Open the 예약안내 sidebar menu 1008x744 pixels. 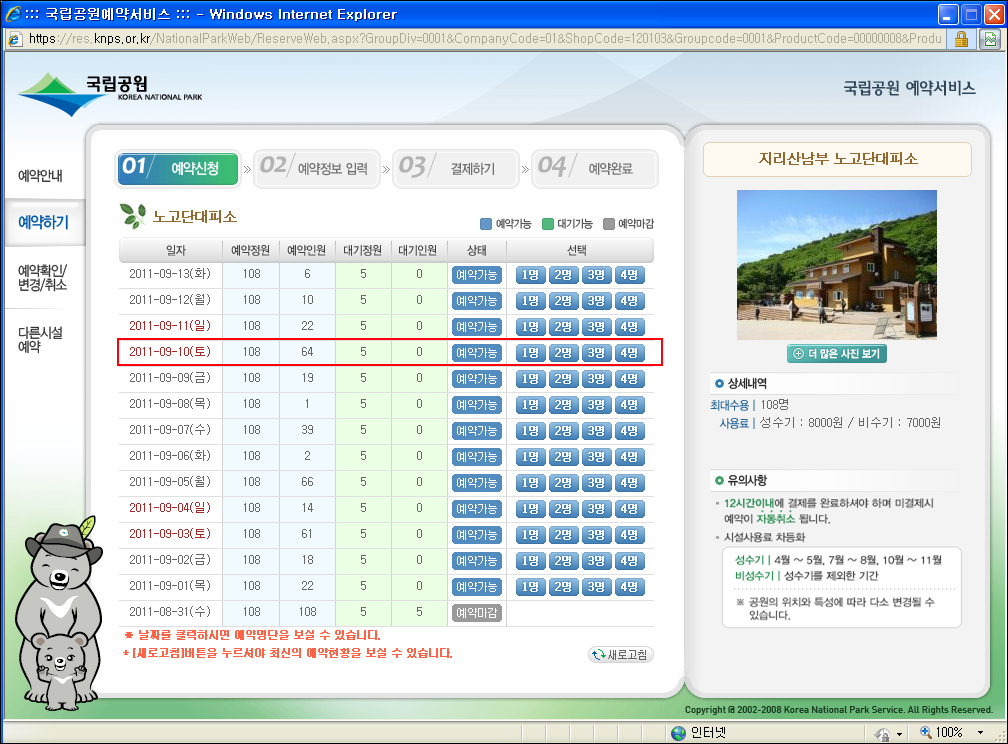click(x=41, y=176)
